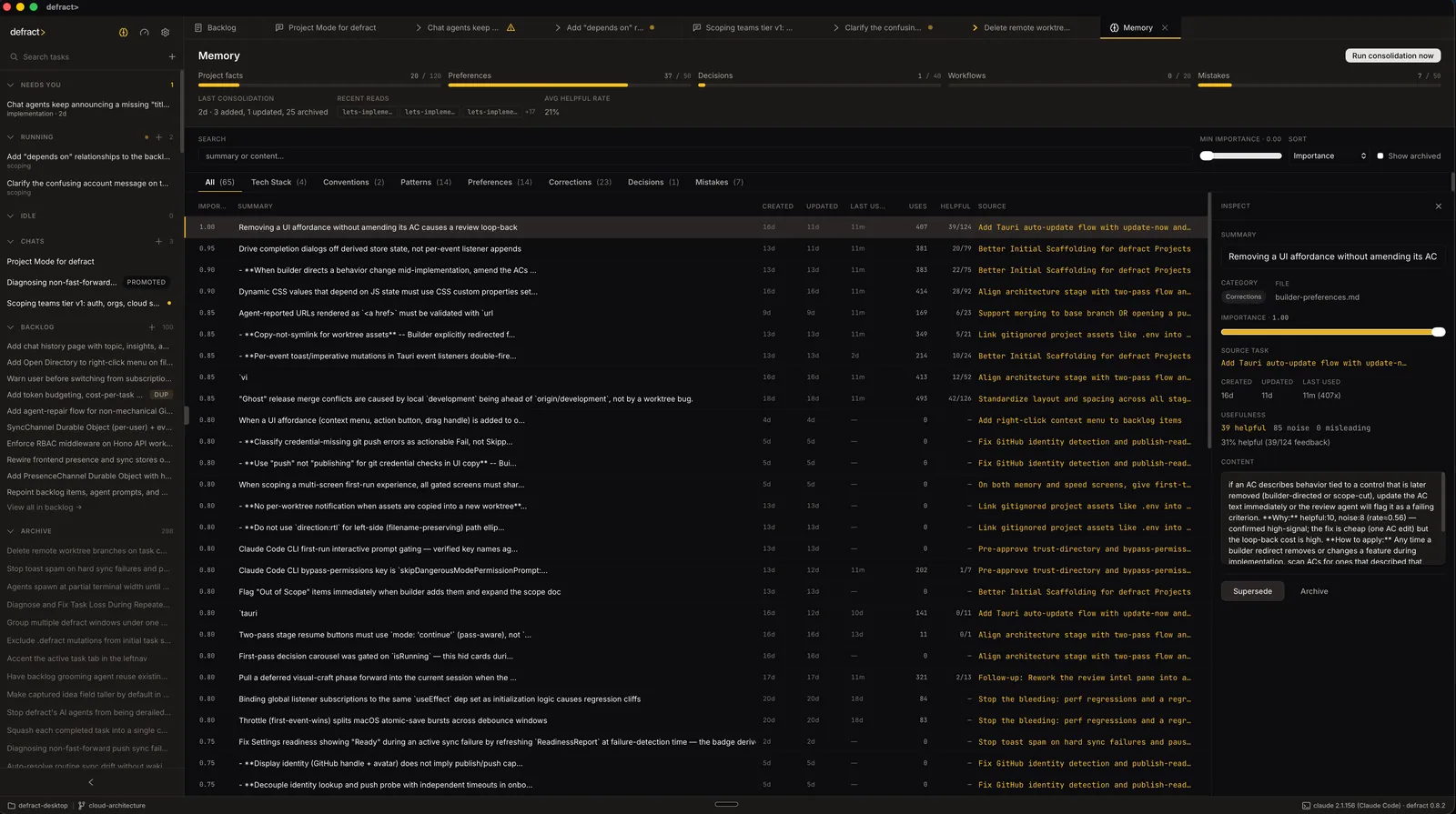Close the Inspect panel with the X
This screenshot has height=814, width=1456.
pyautogui.click(x=1438, y=206)
